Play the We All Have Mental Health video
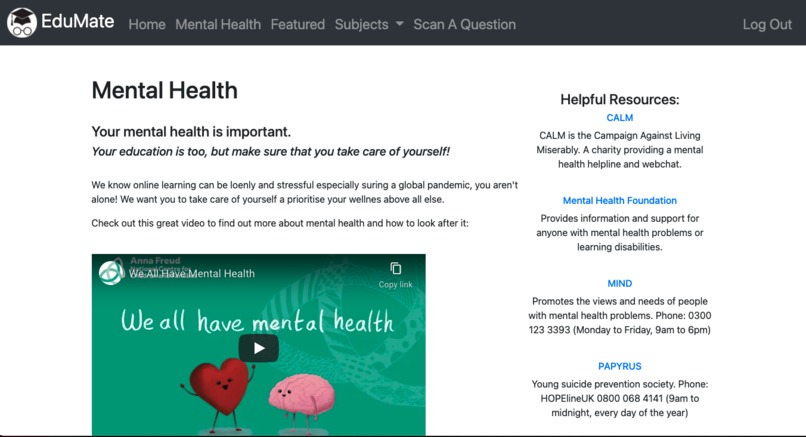 (259, 348)
